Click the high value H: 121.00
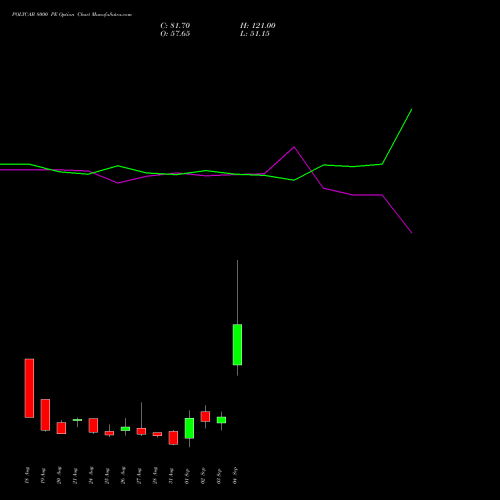The width and height of the screenshot is (500, 500). (x=258, y=26)
